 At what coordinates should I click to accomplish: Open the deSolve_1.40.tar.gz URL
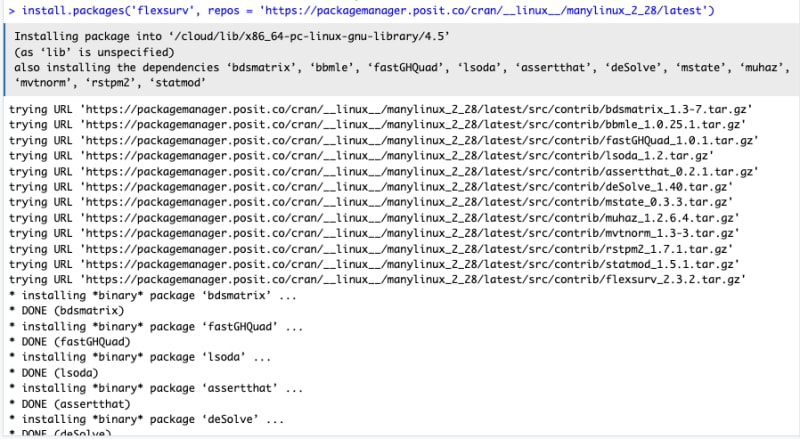click(x=409, y=187)
